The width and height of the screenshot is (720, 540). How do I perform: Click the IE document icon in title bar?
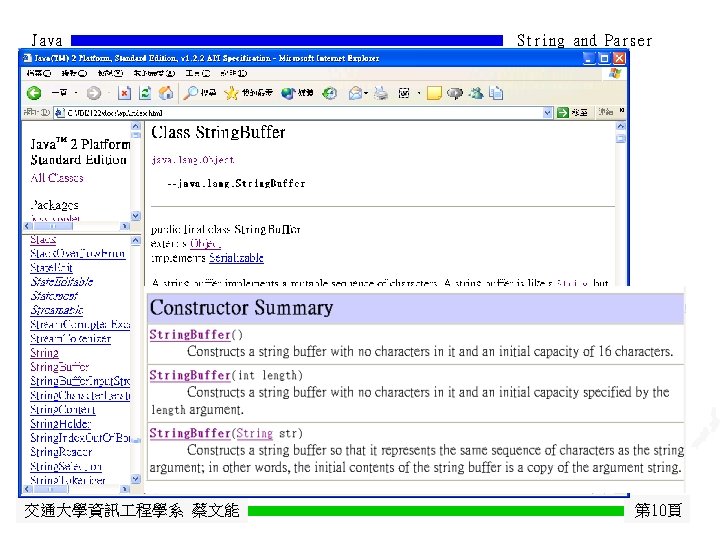[27, 58]
